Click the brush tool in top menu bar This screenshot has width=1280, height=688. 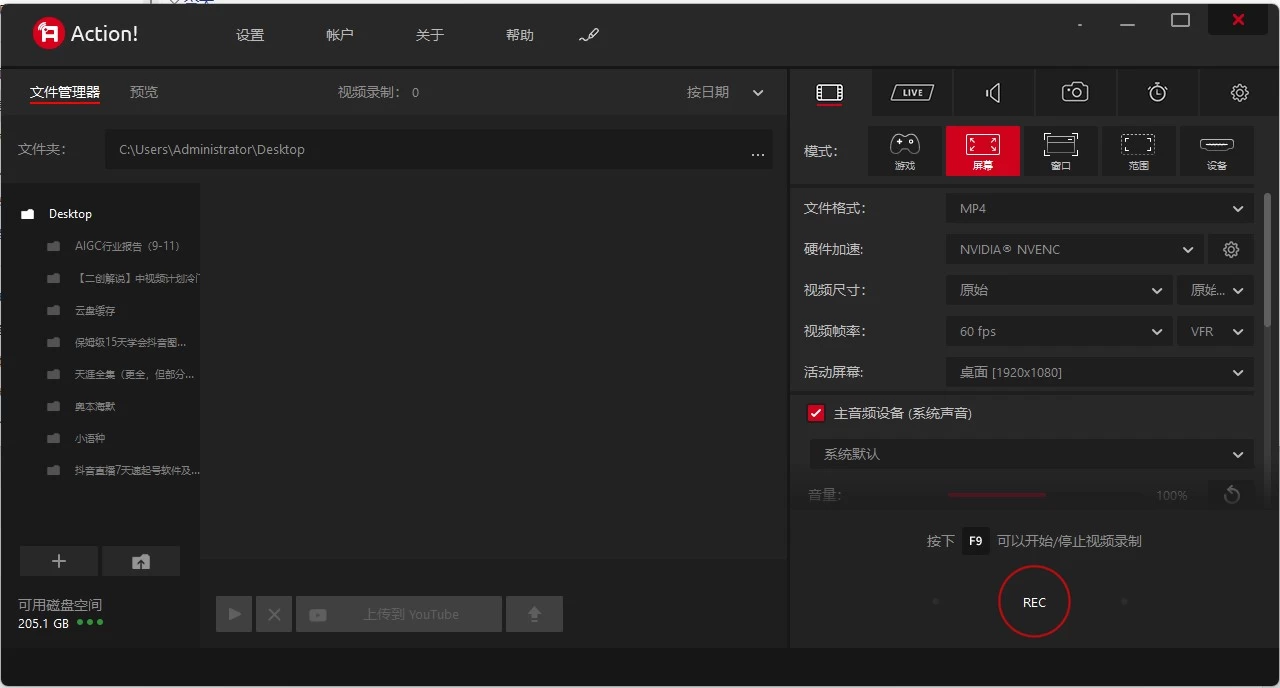588,34
